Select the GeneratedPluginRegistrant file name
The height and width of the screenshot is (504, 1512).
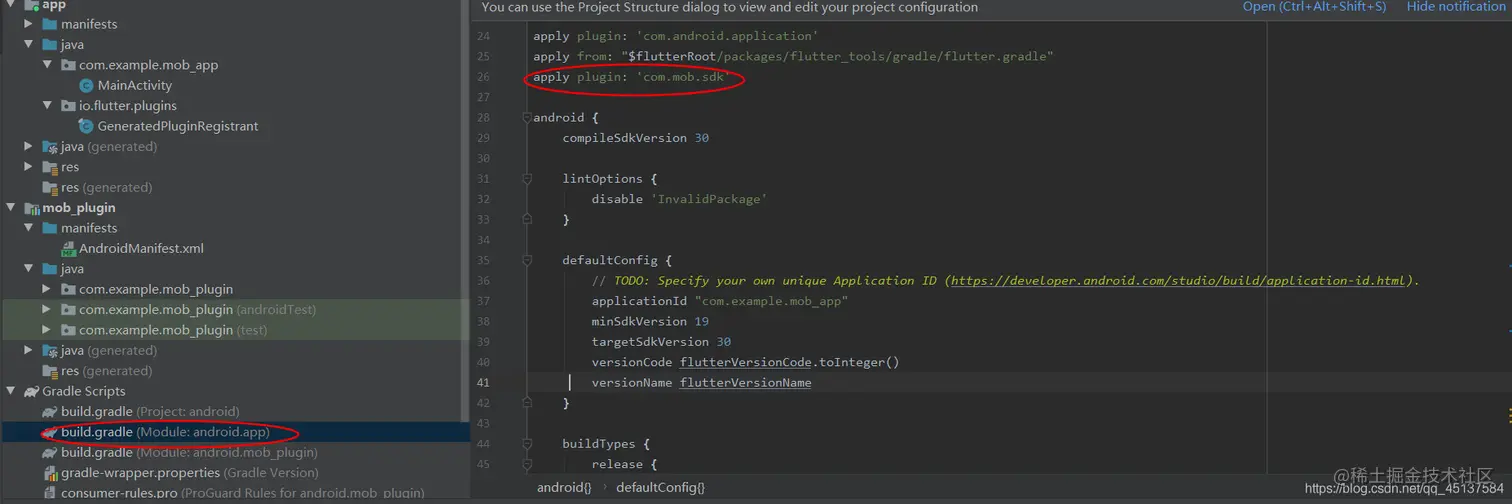tap(178, 127)
